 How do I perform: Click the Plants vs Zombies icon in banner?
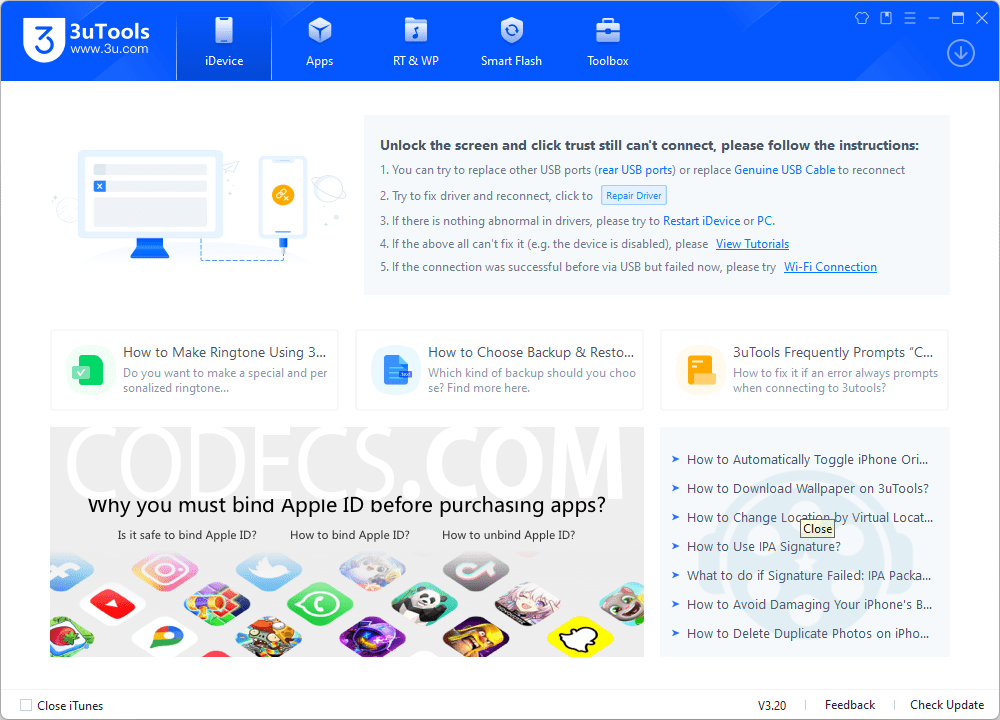268,636
